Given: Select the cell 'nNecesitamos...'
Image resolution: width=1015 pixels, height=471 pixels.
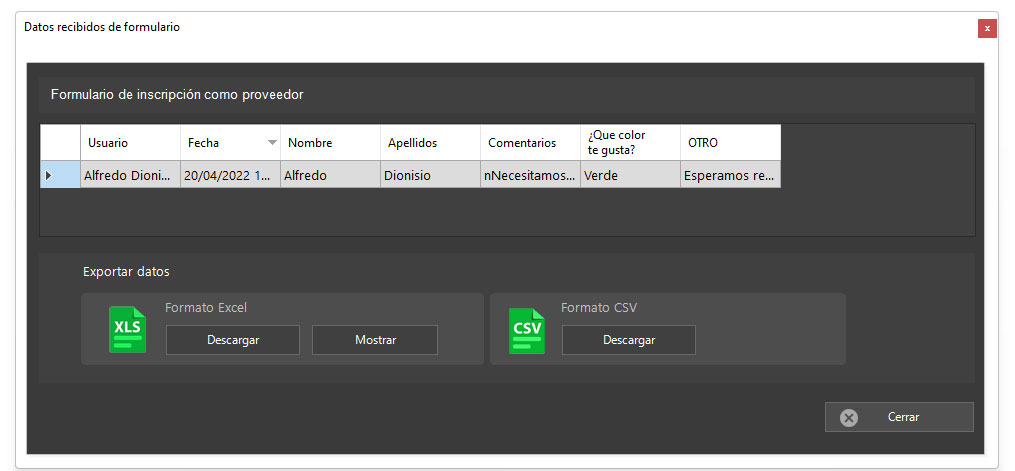Looking at the screenshot, I should click(x=531, y=175).
